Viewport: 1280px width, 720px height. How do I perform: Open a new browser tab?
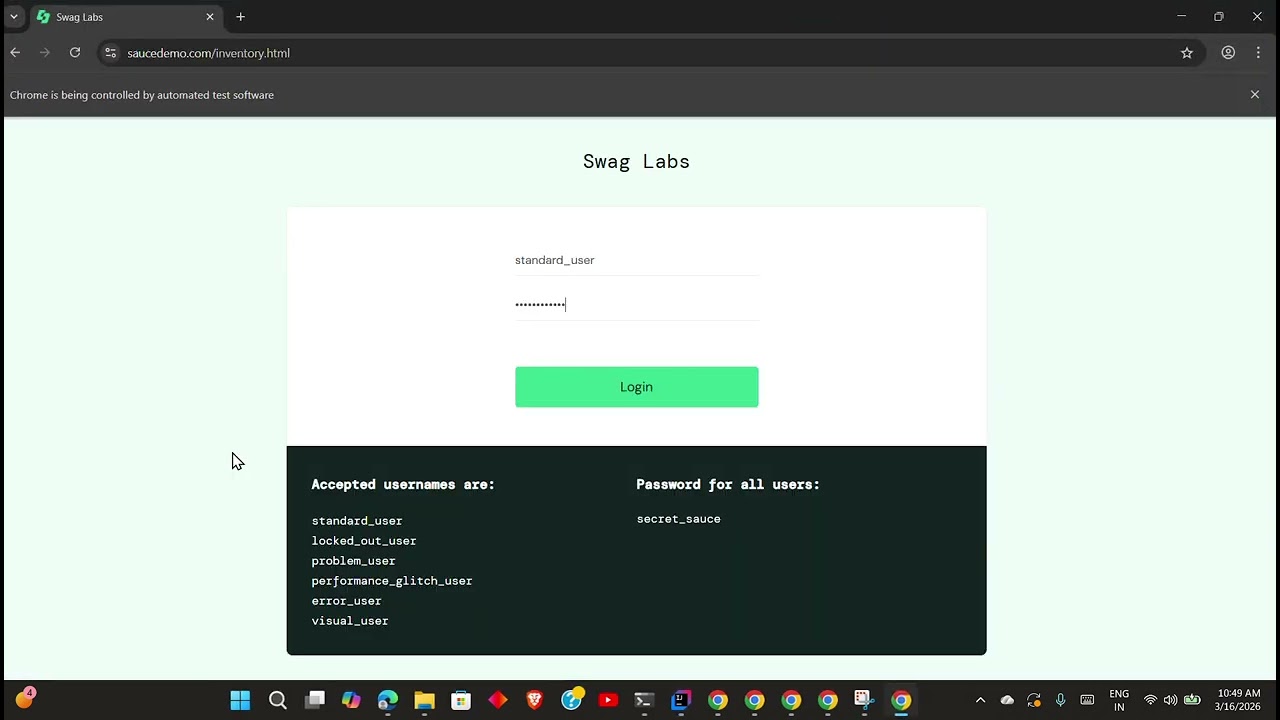240,17
